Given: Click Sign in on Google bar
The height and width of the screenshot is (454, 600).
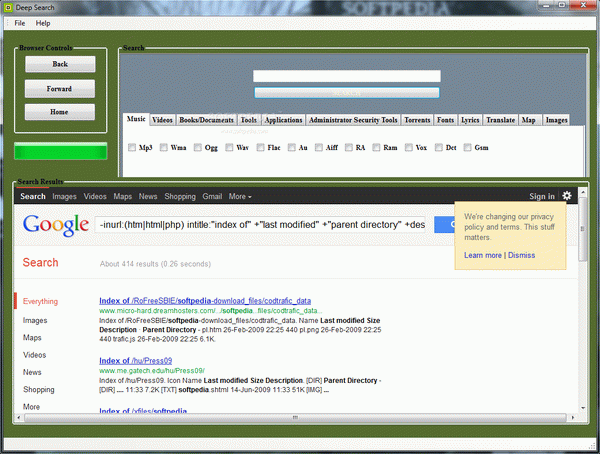Looking at the screenshot, I should pos(542,196).
